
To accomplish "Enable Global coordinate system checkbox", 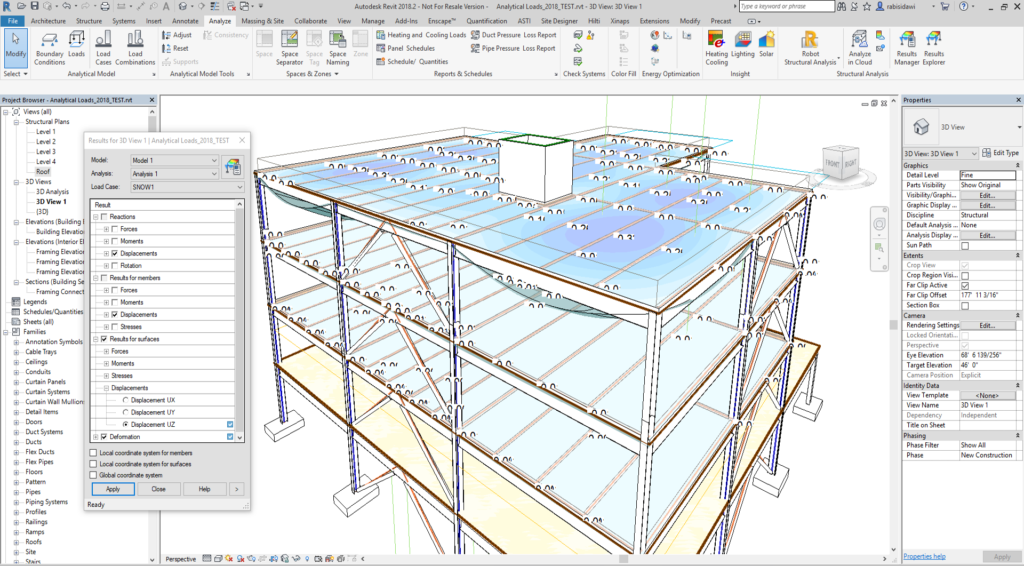I will click(x=93, y=475).
